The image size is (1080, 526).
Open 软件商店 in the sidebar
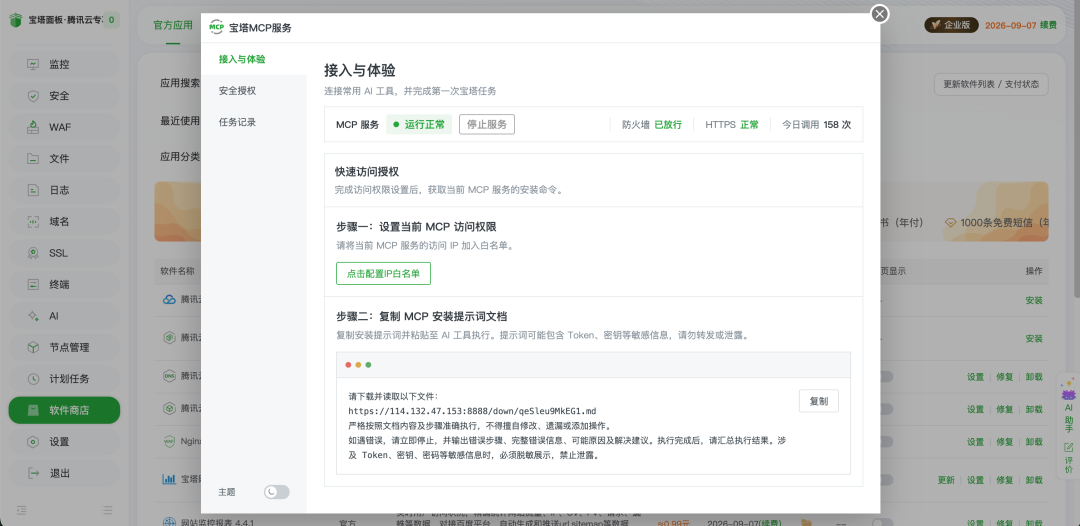pyautogui.click(x=64, y=410)
